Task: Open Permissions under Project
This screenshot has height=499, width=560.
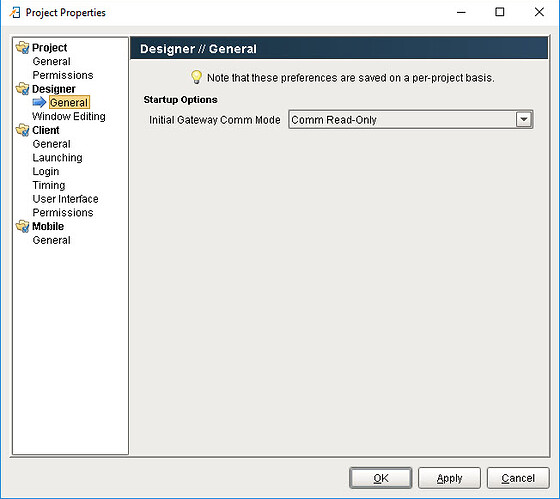Action: 63,75
